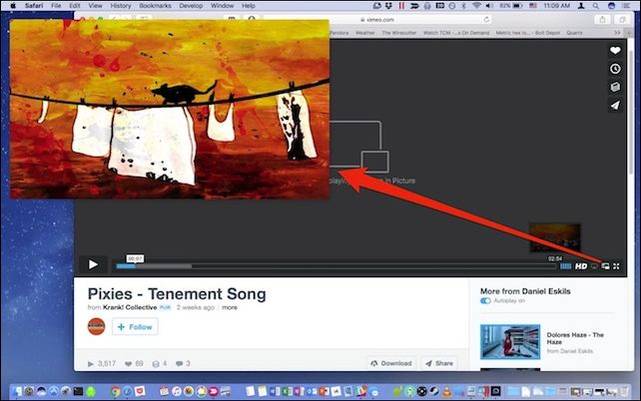Open the Notification Center icon
The height and width of the screenshot is (401, 641).
[x=627, y=6]
